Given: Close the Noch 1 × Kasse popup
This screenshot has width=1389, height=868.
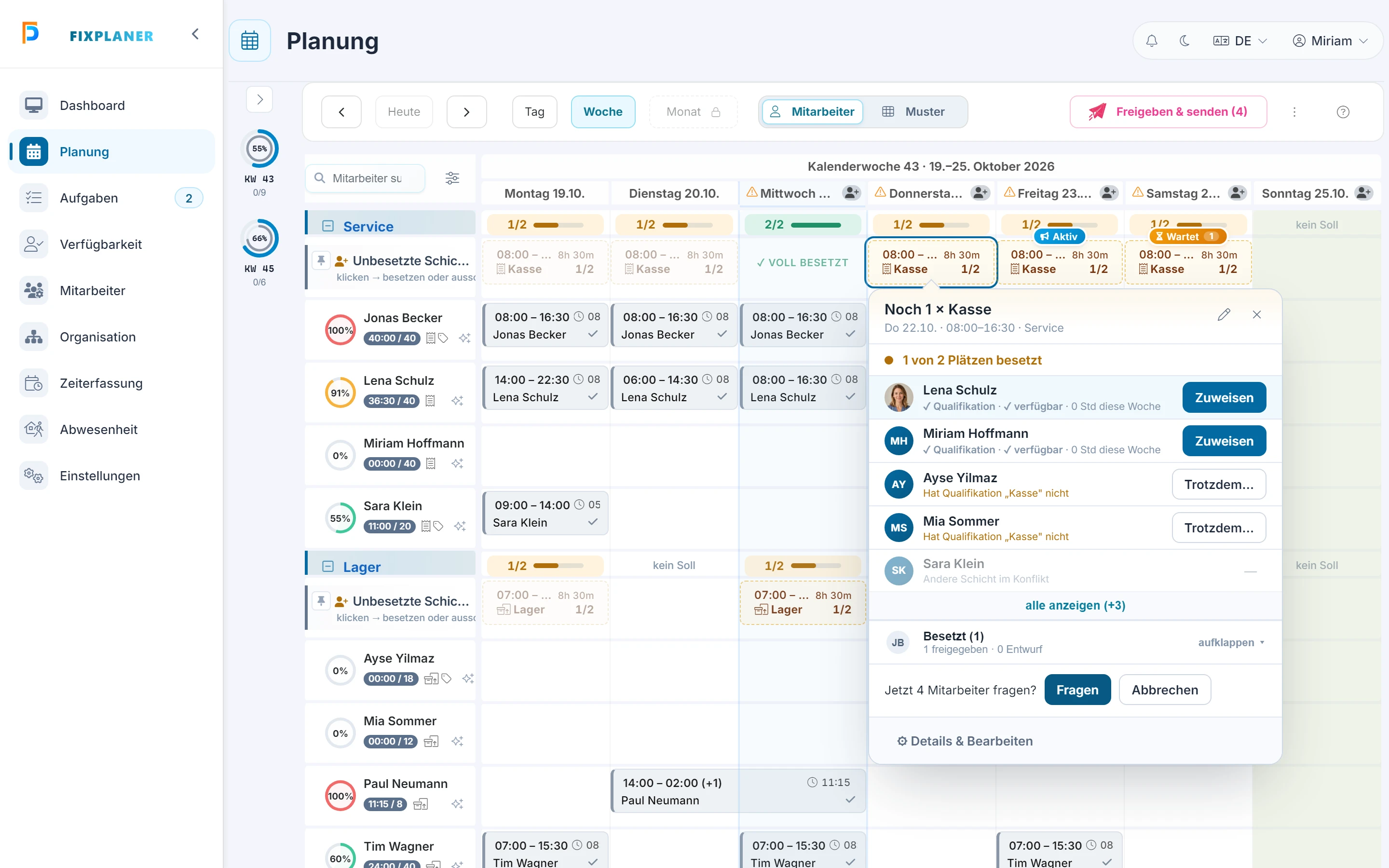Looking at the screenshot, I should 1257,314.
